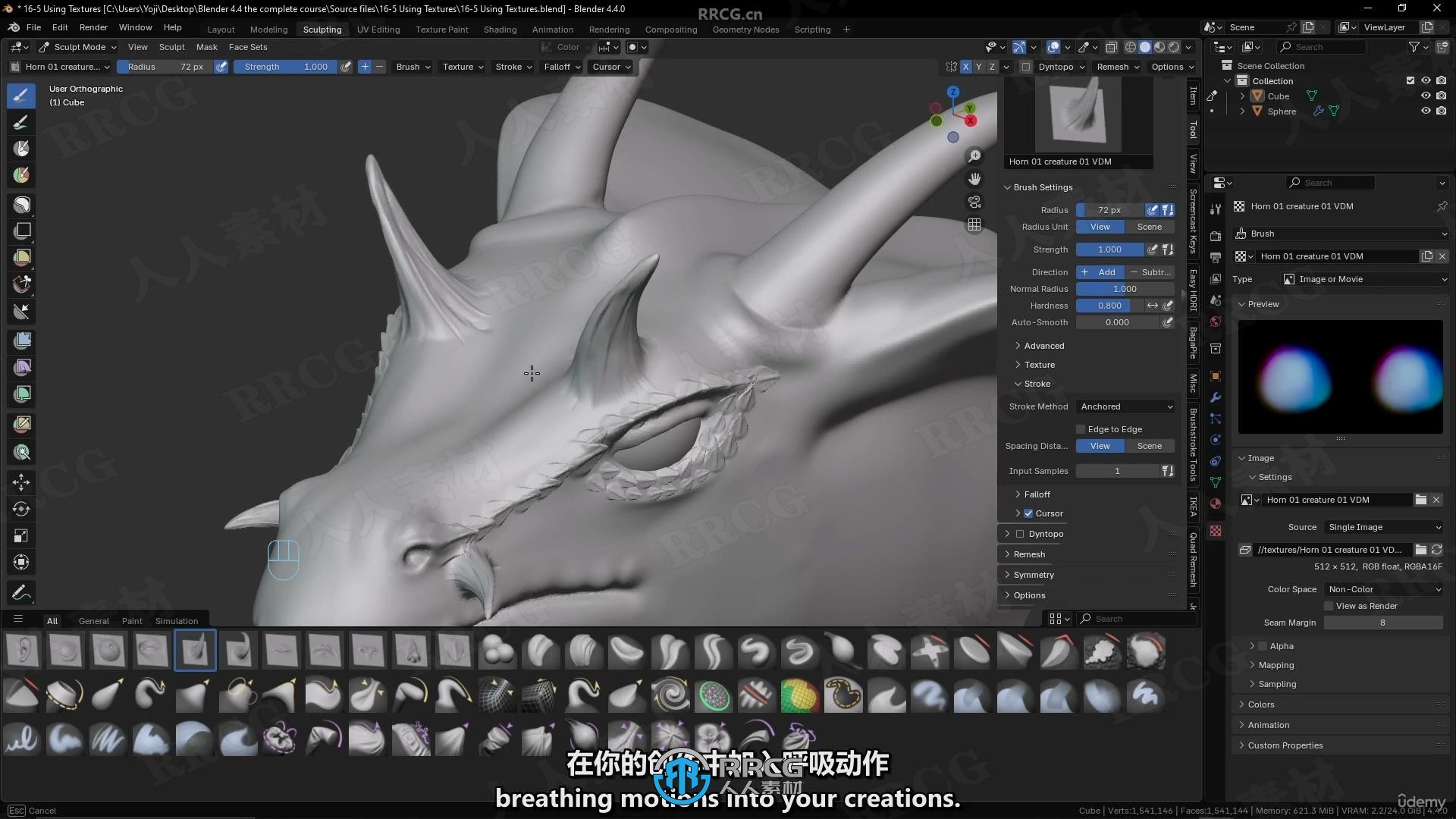Select the spiral brush asset
Viewport: 1456px width, 819px height.
click(x=670, y=694)
